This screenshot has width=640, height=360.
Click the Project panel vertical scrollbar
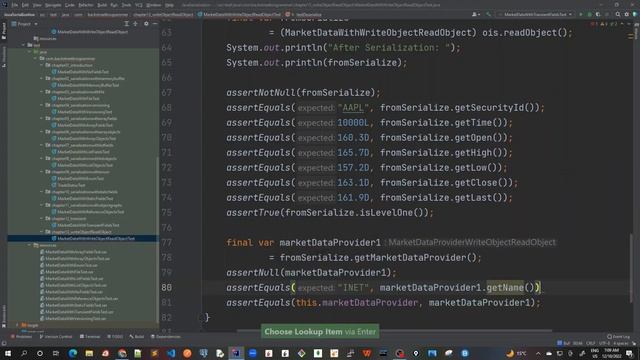[x=158, y=241]
